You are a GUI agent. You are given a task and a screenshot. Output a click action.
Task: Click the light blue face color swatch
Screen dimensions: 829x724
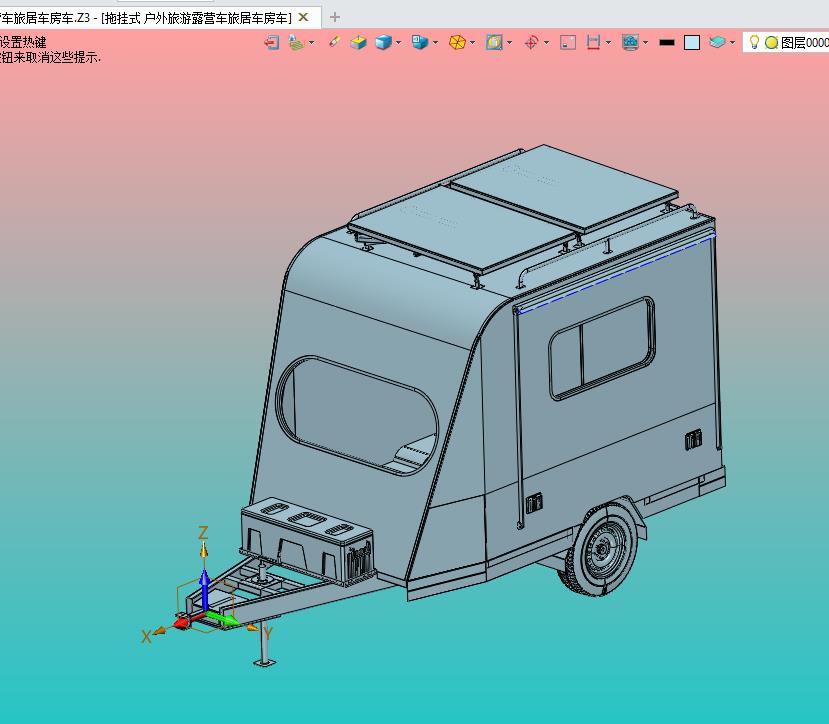(692, 43)
